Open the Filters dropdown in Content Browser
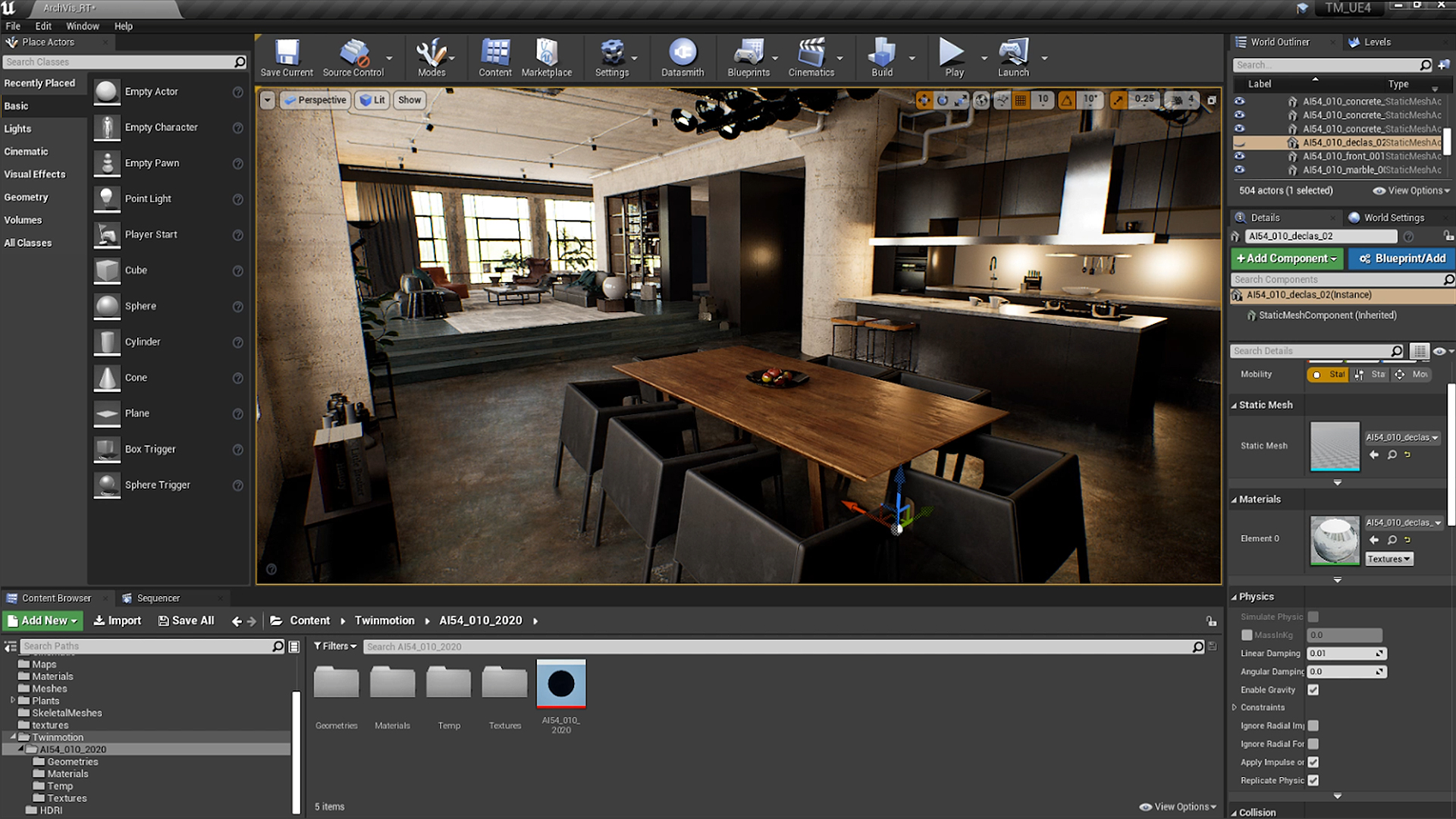The image size is (1456, 819). (x=335, y=646)
